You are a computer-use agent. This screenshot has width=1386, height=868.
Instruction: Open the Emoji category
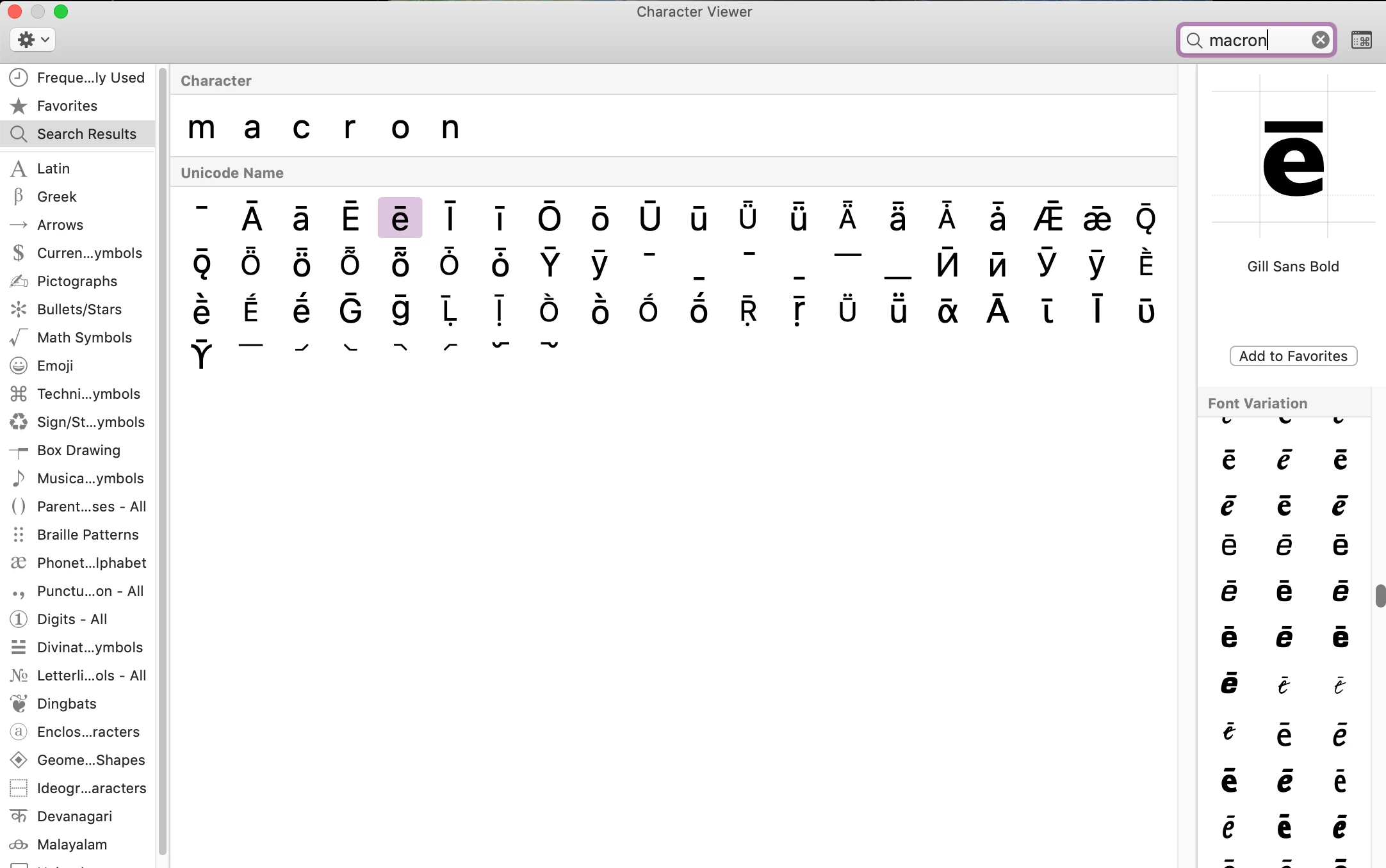[55, 366]
